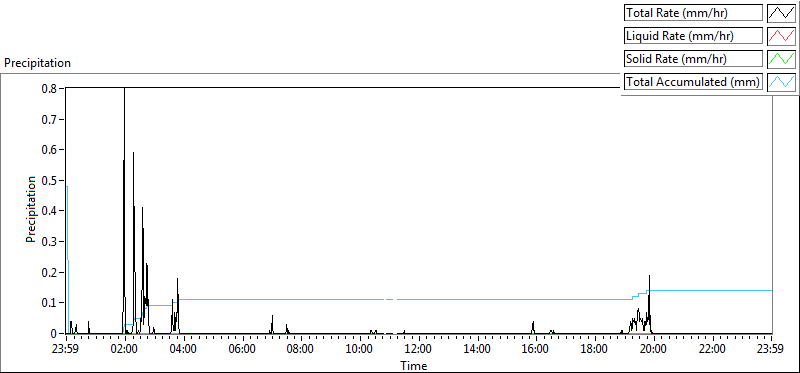This screenshot has width=800, height=373.
Task: Click the 0.1 y-axis value
Action: click(49, 303)
